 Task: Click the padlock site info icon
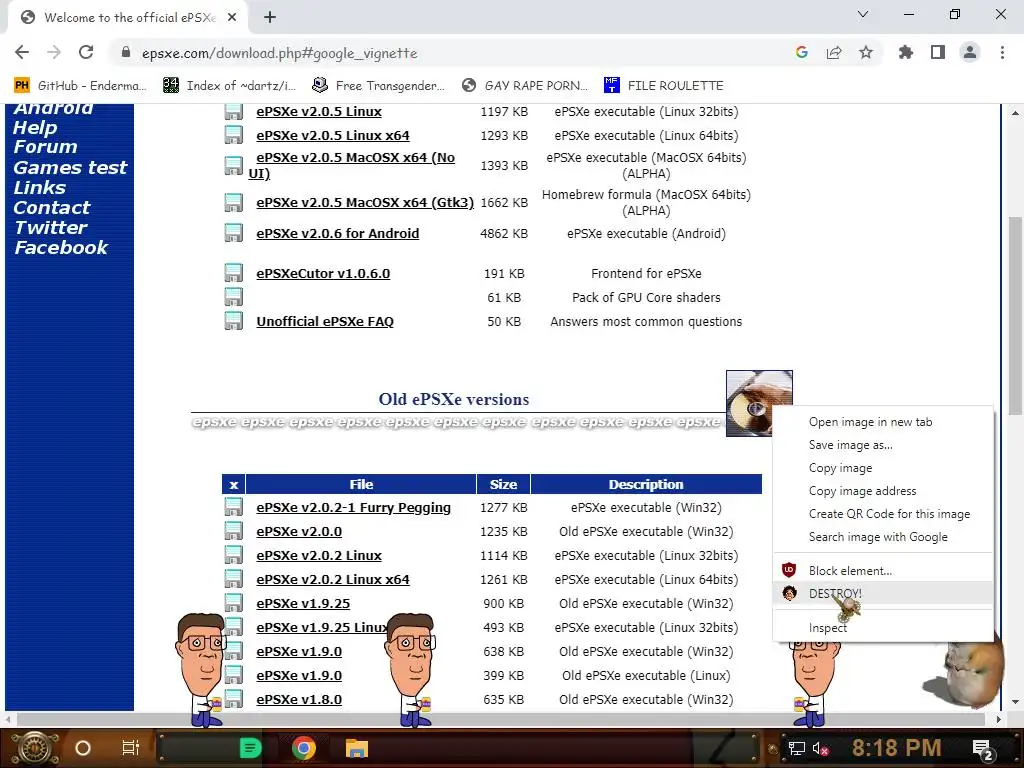tap(126, 52)
